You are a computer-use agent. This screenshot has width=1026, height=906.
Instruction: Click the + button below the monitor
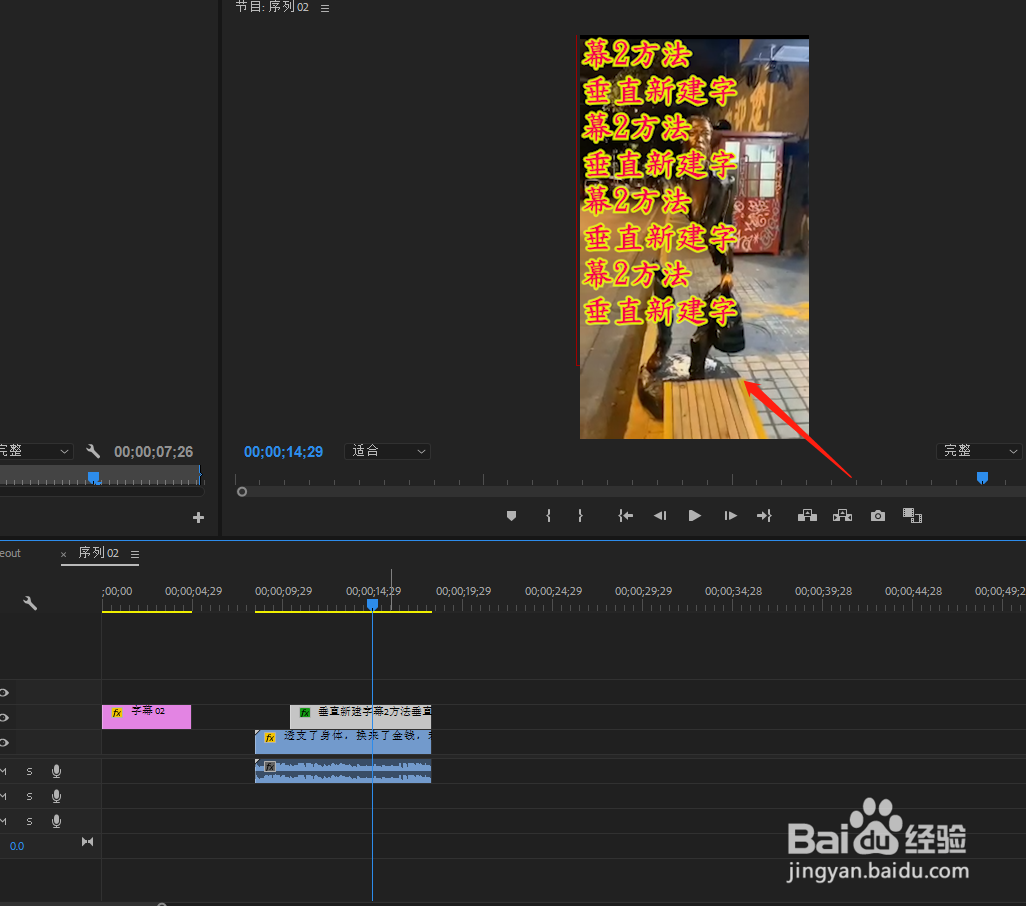tap(198, 517)
